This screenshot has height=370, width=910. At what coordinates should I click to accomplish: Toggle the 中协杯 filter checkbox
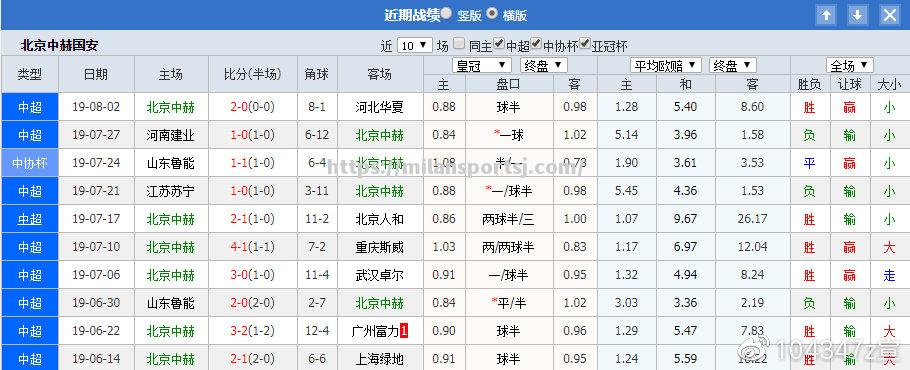click(x=536, y=43)
